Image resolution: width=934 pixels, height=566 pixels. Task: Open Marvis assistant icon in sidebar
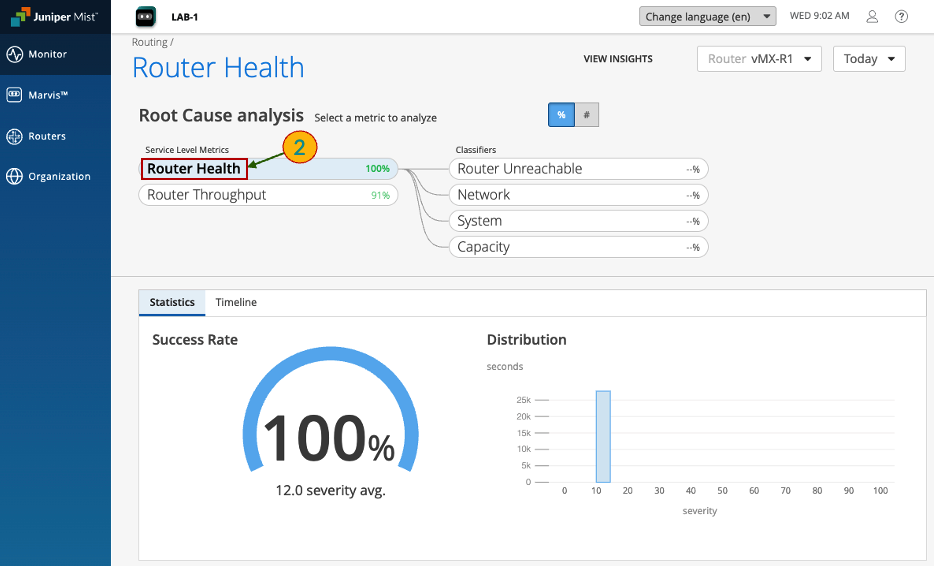tap(14, 95)
